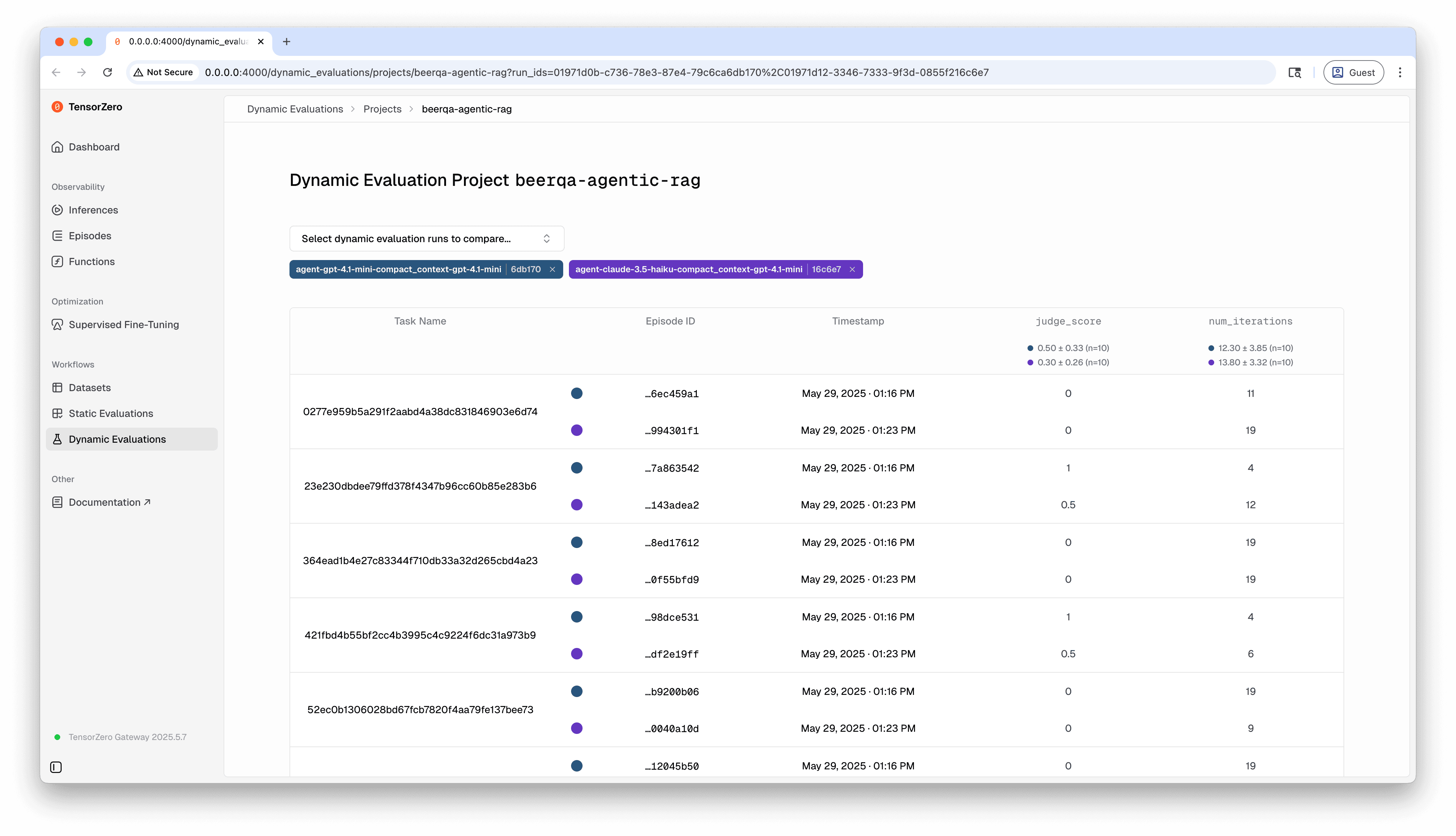Remove the agent-gpt-4.1-mini run tag
The height and width of the screenshot is (836, 1456).
point(552,269)
